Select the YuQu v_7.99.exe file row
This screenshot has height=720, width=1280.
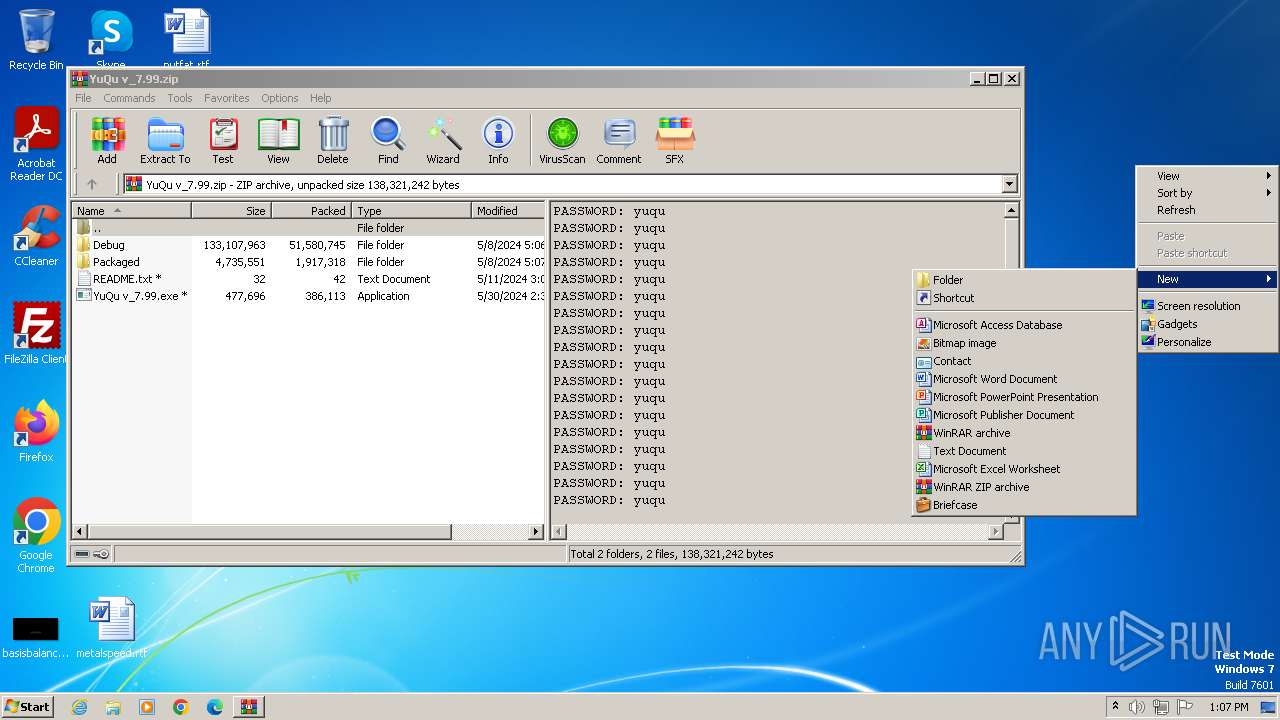pos(309,296)
